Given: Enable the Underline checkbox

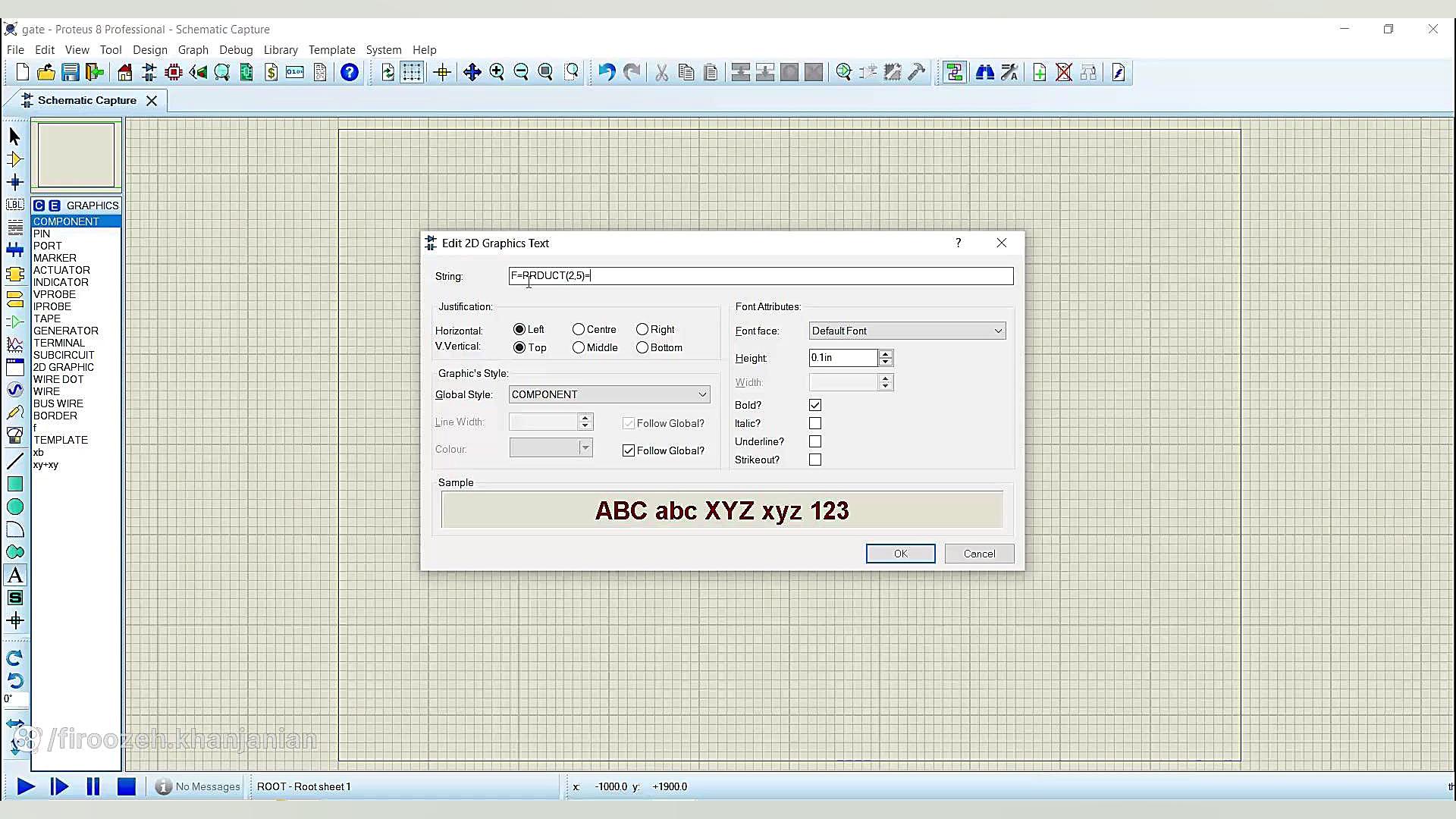Looking at the screenshot, I should (815, 441).
